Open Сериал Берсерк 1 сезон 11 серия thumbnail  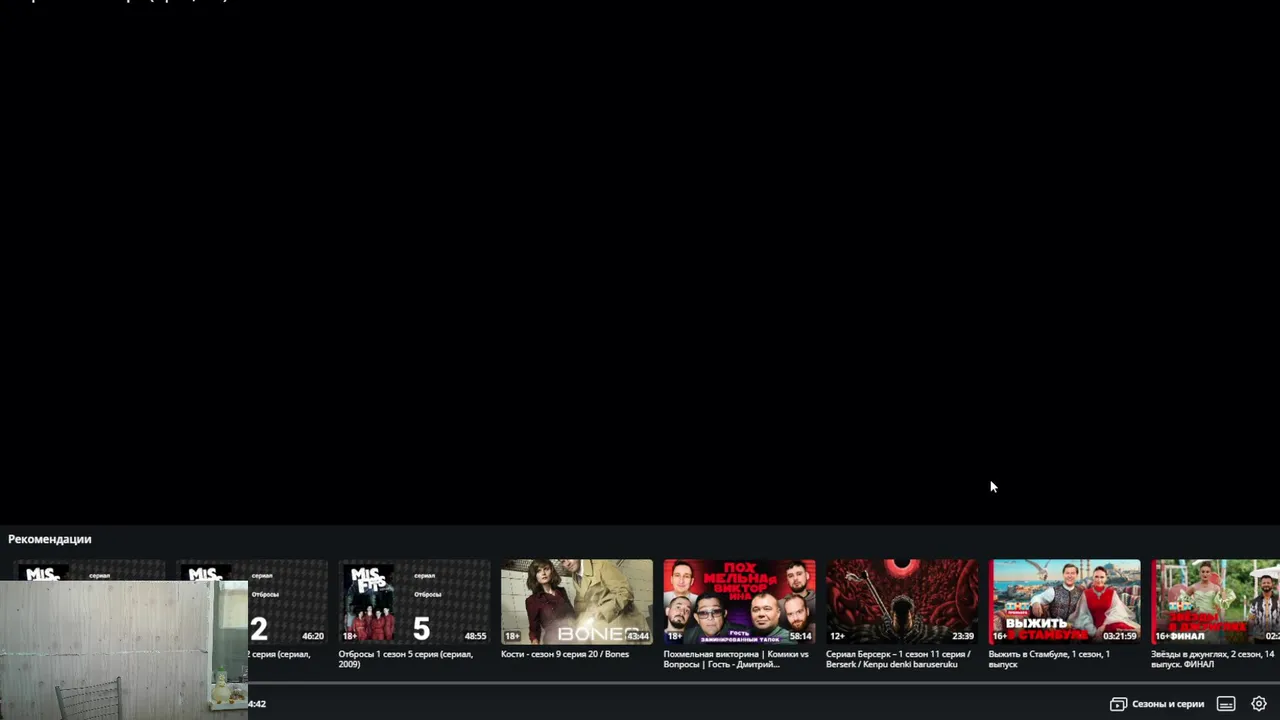coord(902,602)
